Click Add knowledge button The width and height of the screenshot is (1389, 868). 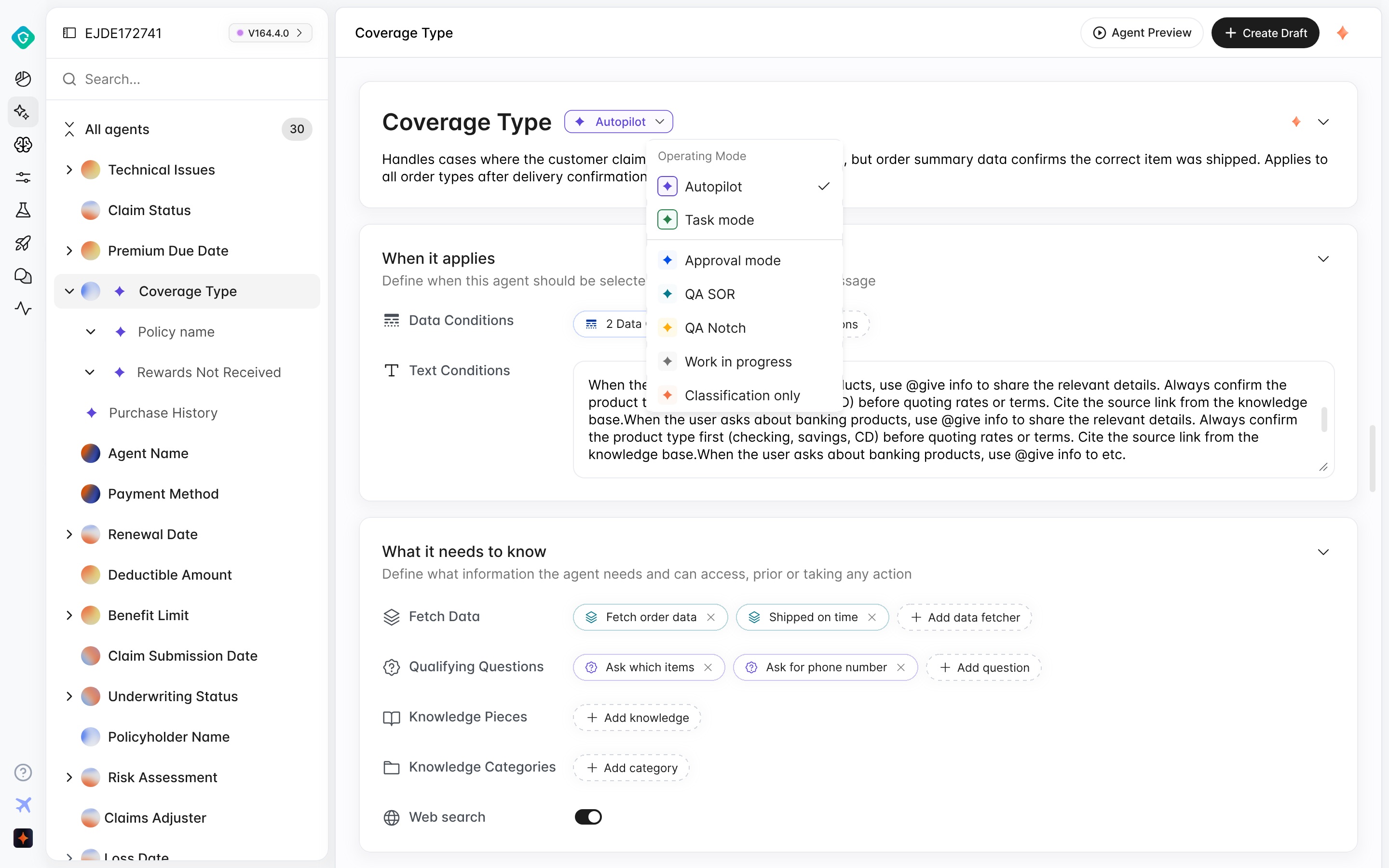point(637,718)
